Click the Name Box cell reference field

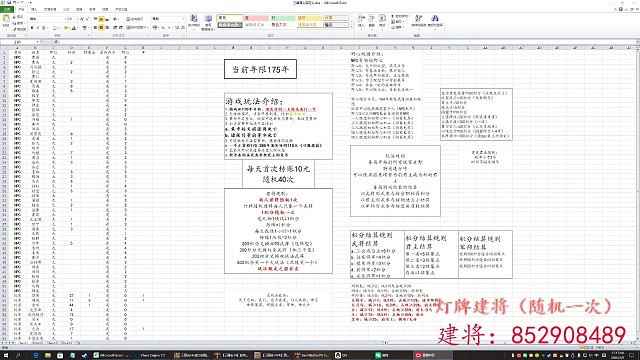click(x=20, y=42)
